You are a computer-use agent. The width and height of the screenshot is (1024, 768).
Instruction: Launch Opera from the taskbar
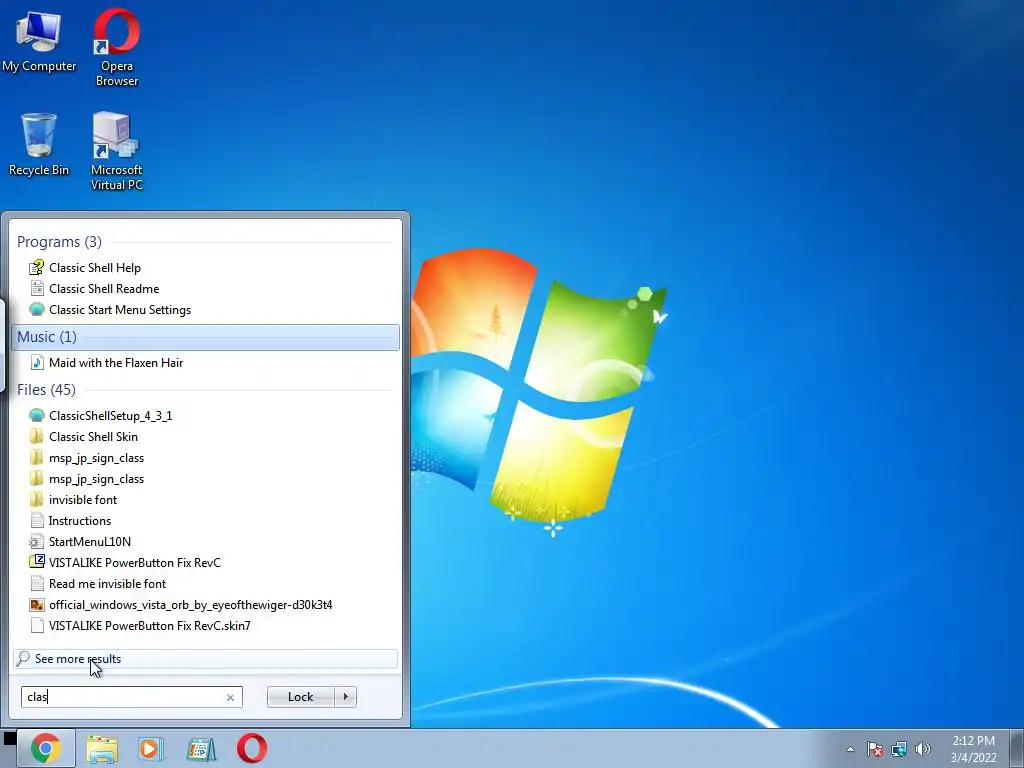click(x=252, y=748)
